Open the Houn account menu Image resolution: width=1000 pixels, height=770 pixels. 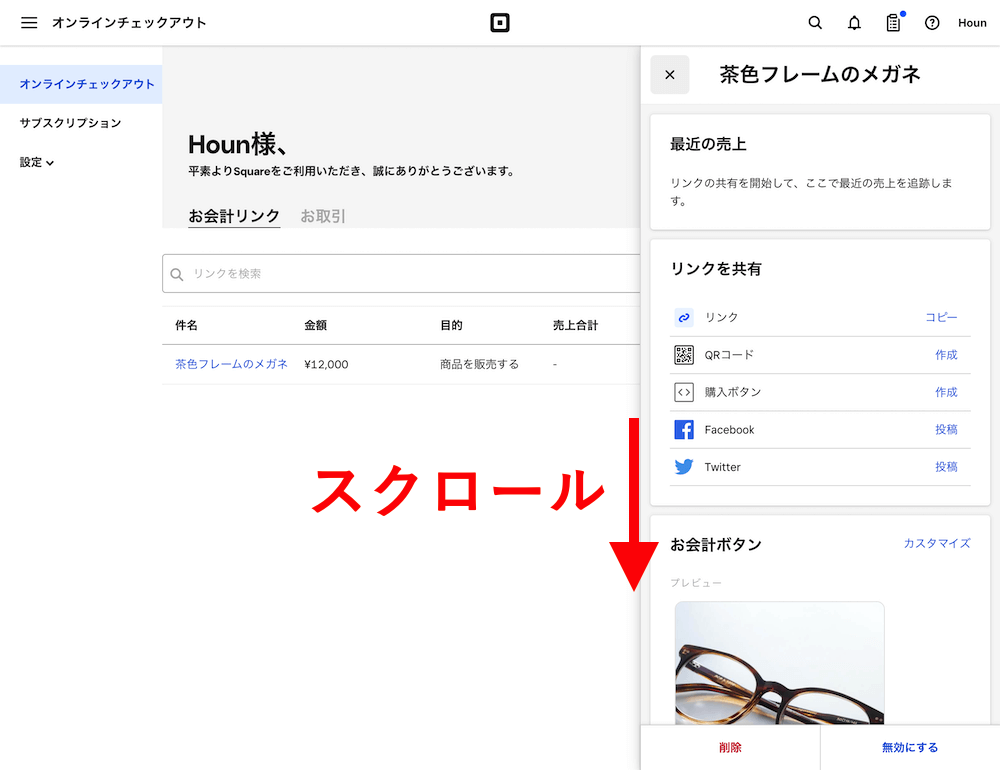[972, 23]
